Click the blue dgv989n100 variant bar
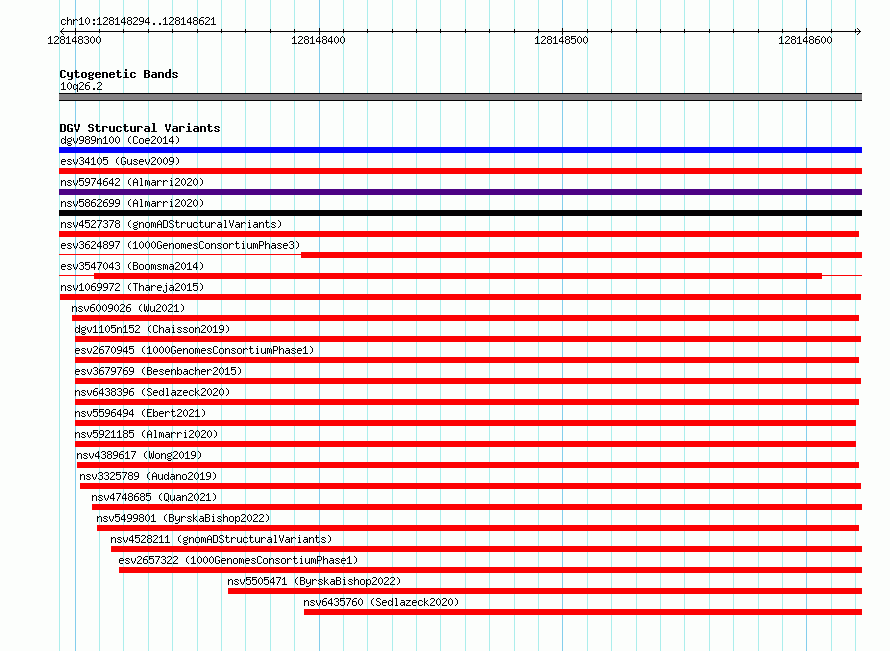The height and width of the screenshot is (651, 890). click(x=460, y=150)
